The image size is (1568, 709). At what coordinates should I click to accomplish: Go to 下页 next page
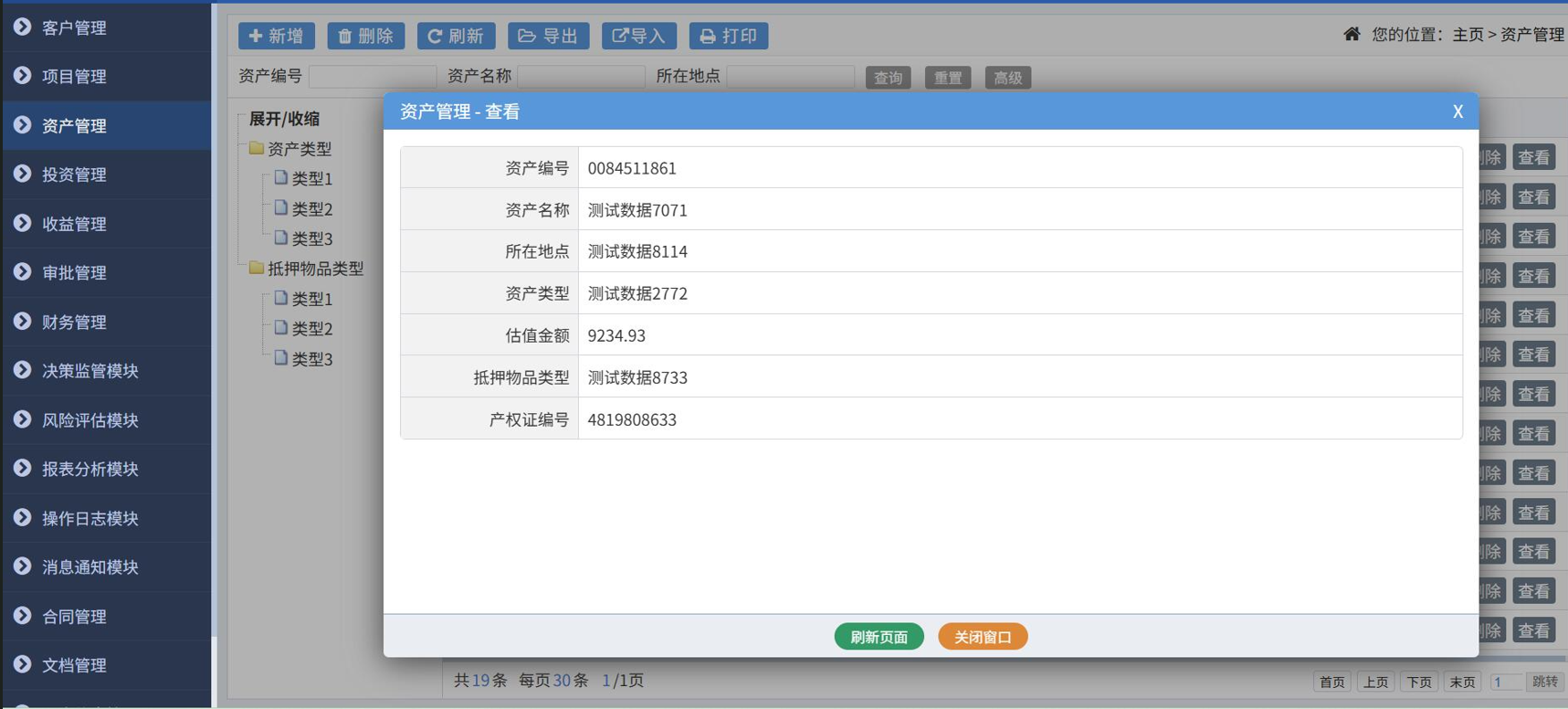1419,682
